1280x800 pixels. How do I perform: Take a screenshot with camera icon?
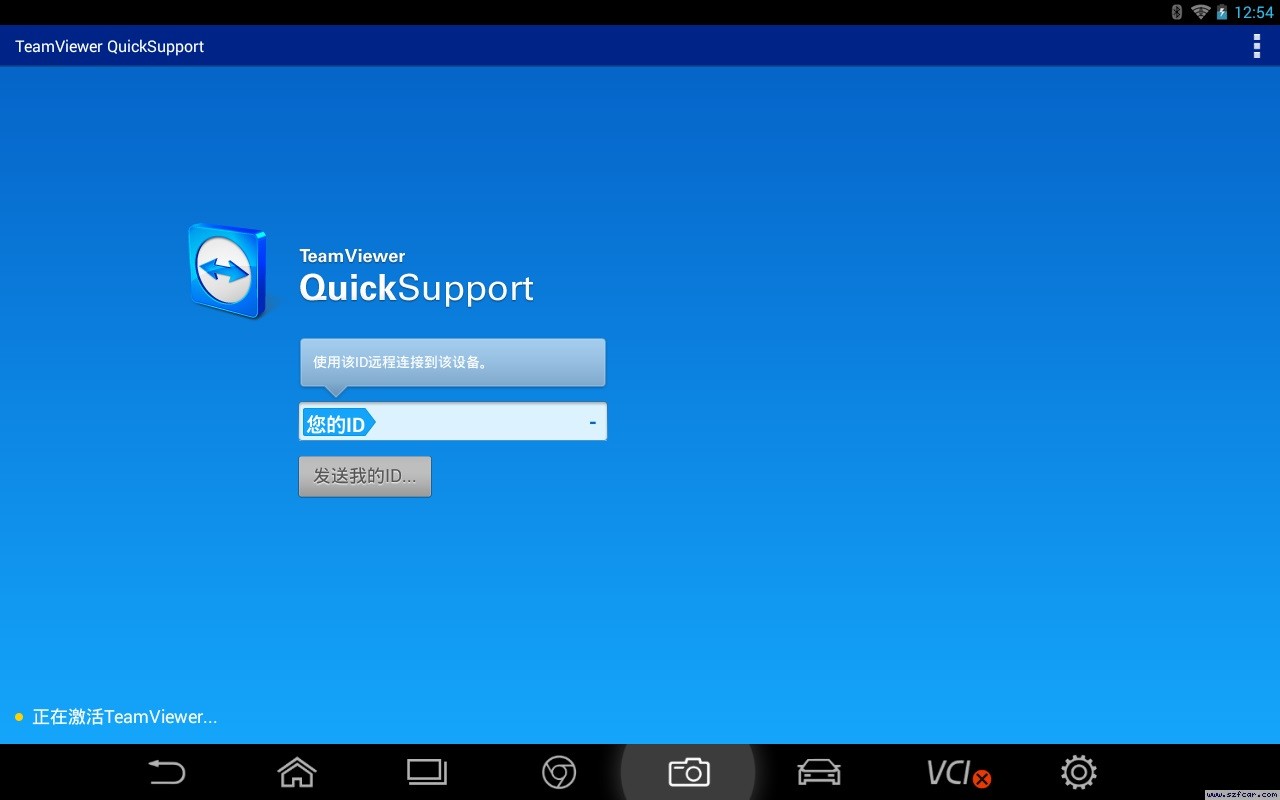(689, 772)
